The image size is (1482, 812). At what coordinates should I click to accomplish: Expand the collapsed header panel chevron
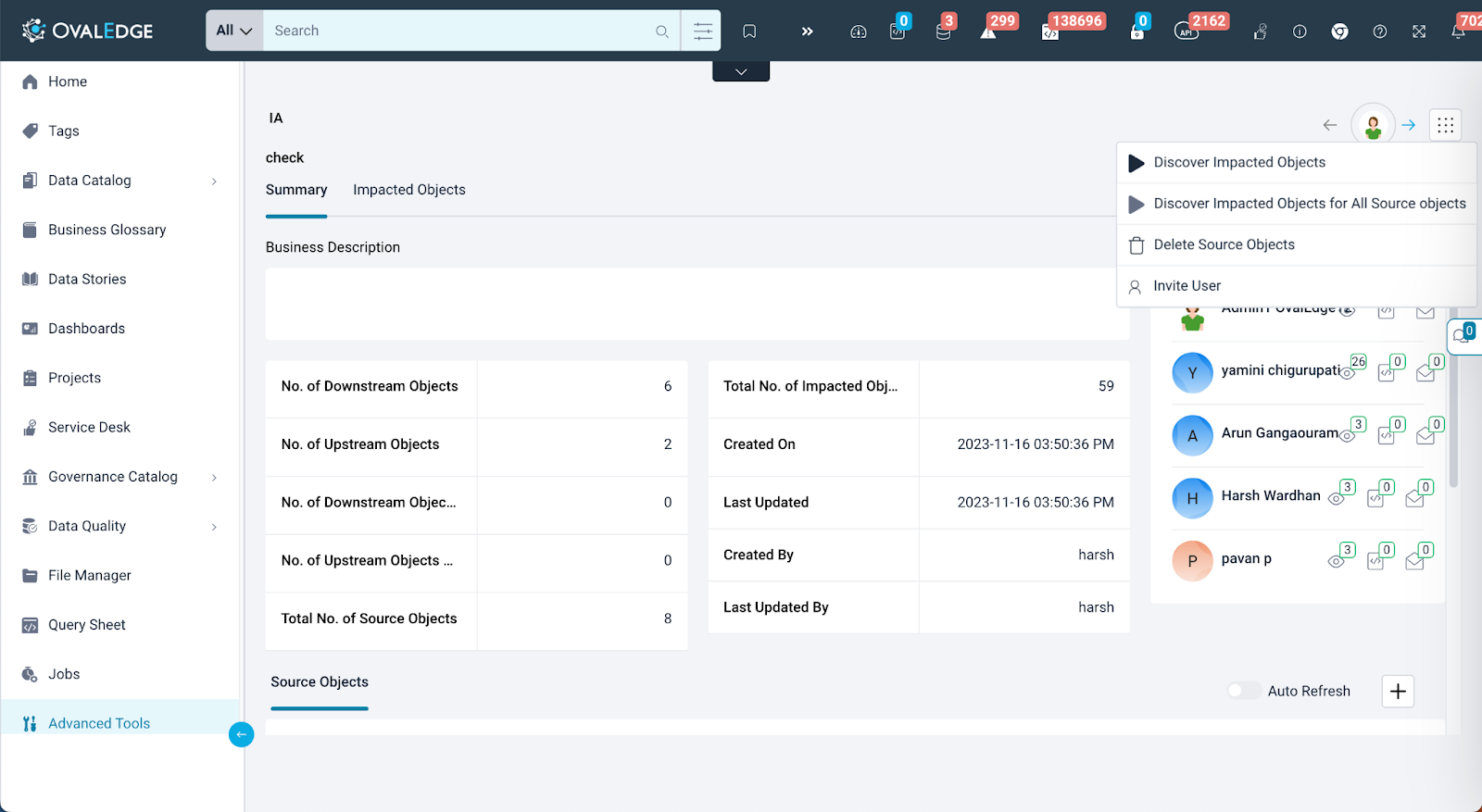click(x=741, y=71)
